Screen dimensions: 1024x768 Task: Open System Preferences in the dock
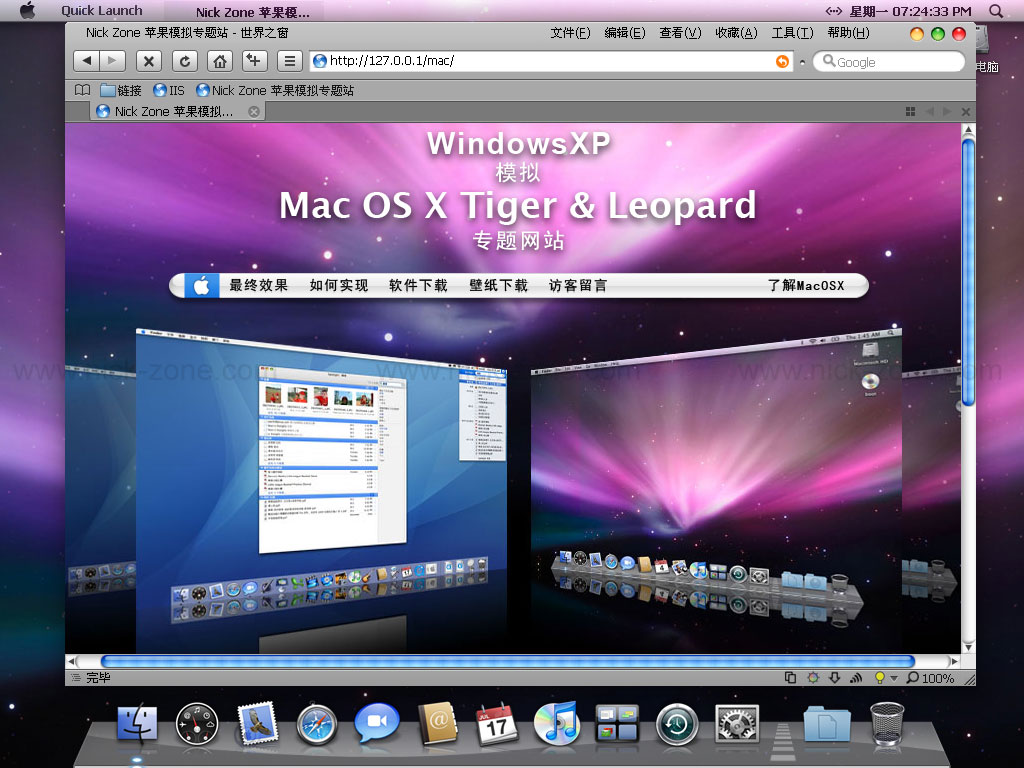737,724
